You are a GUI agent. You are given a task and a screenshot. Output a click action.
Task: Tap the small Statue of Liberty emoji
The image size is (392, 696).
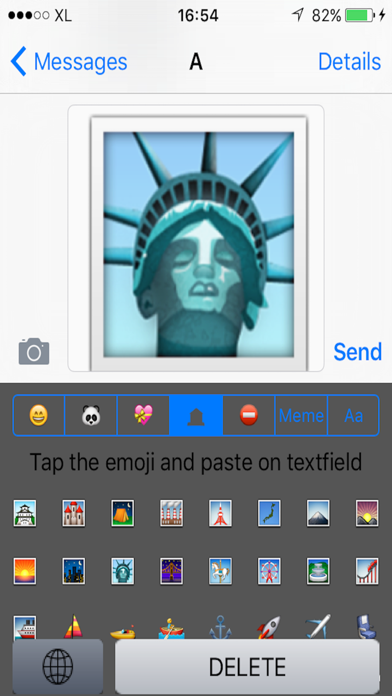pyautogui.click(x=123, y=571)
